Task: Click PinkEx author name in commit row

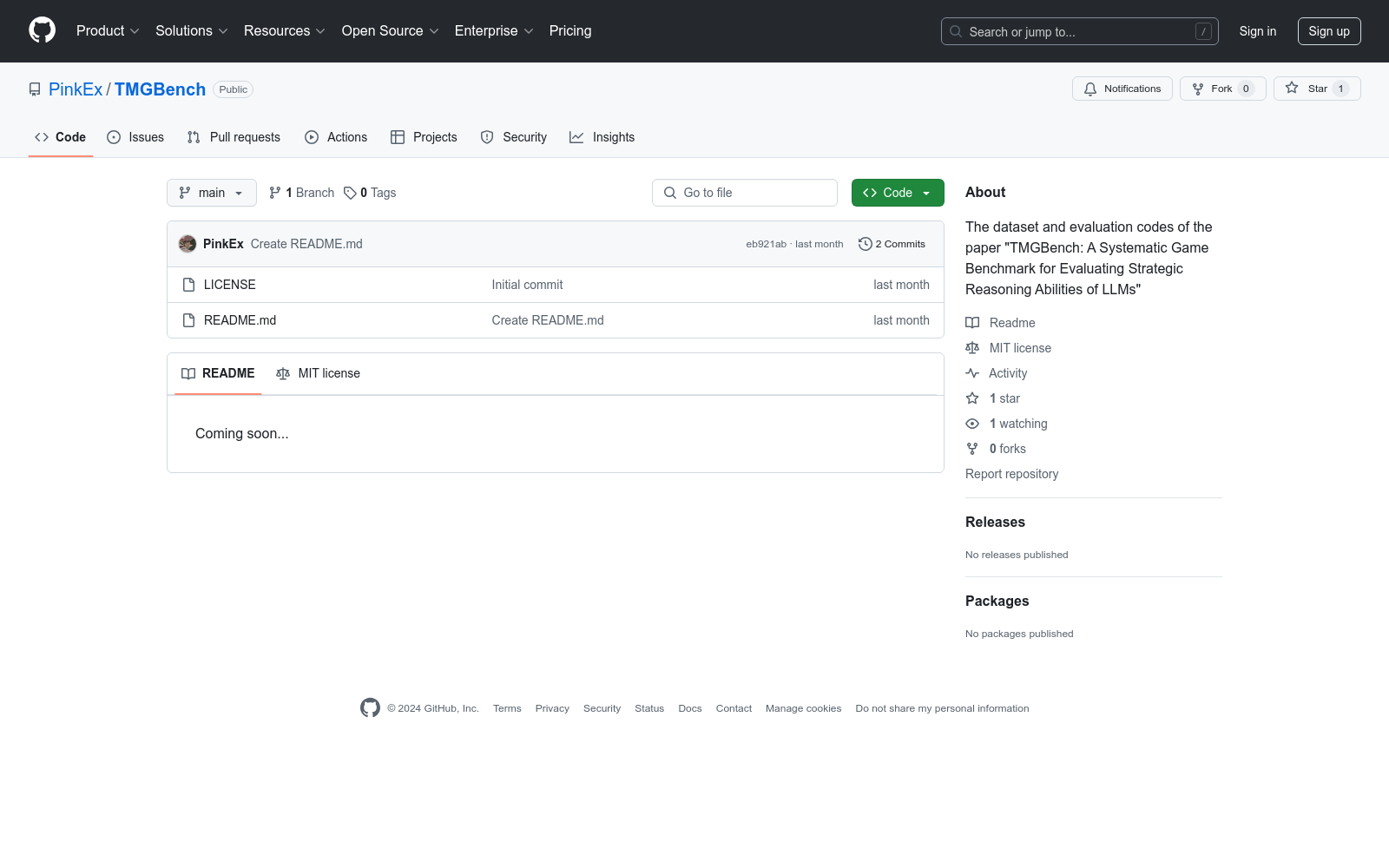Action: (223, 244)
